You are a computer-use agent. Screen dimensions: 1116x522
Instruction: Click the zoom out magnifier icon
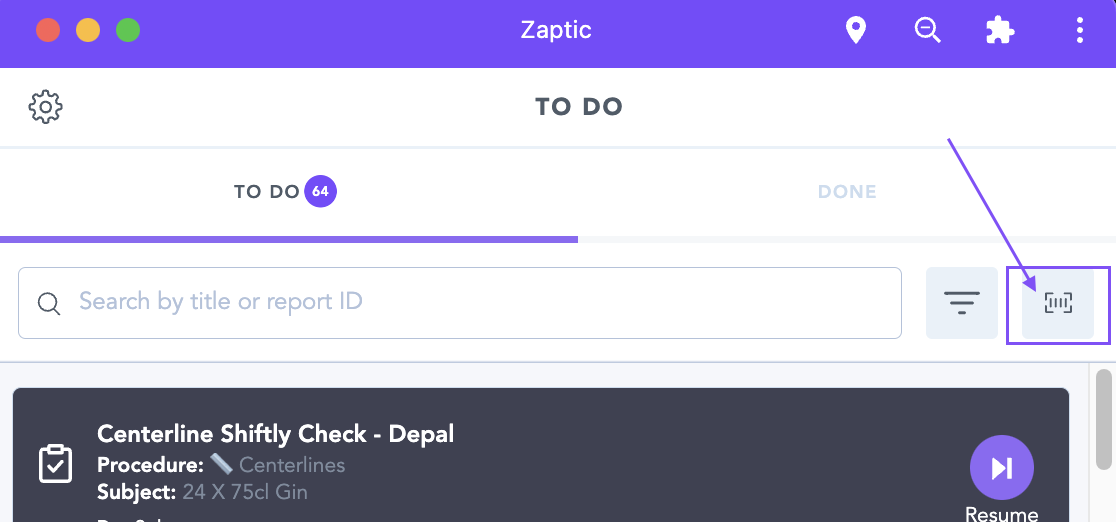928,31
